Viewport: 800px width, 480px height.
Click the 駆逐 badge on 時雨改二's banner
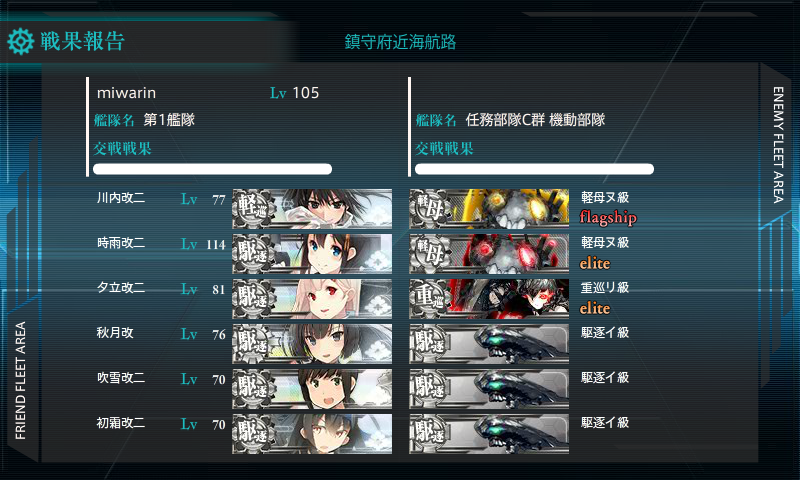(254, 254)
